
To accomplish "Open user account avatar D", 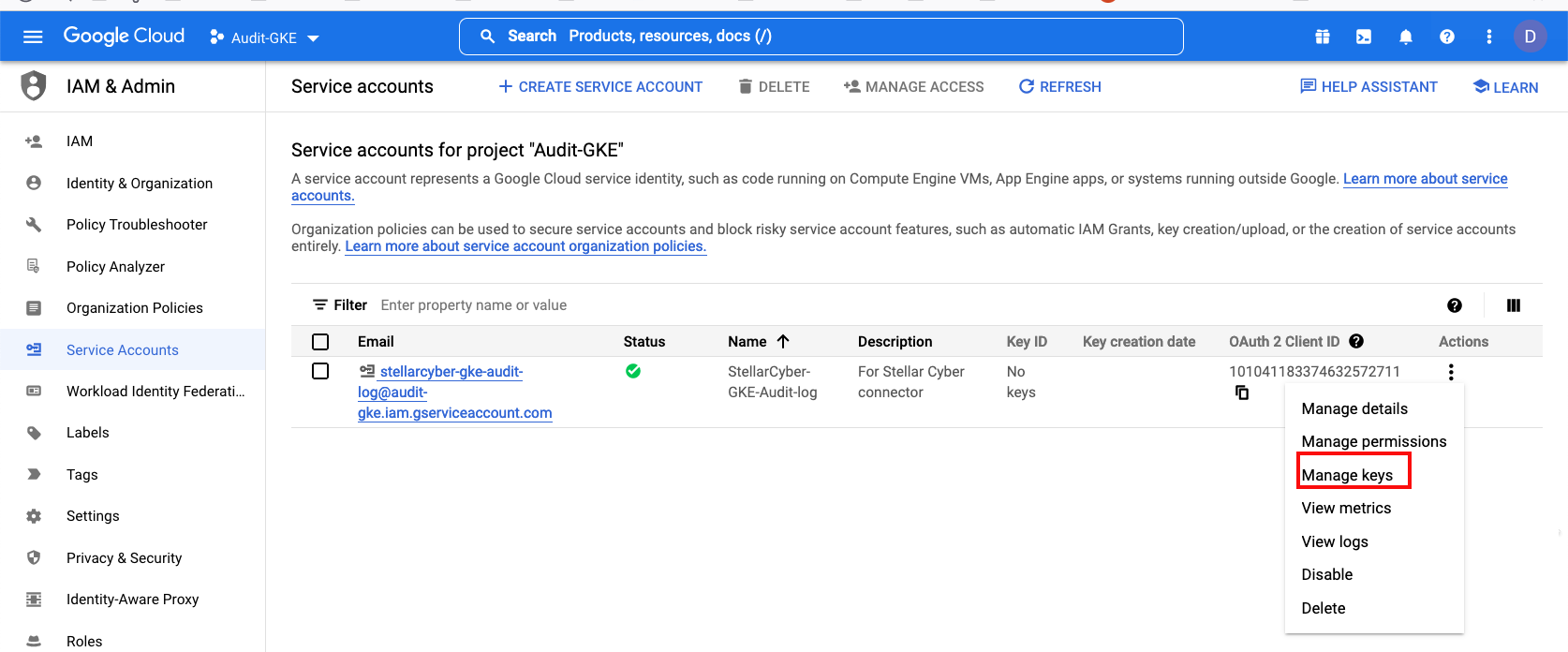I will pyautogui.click(x=1530, y=37).
